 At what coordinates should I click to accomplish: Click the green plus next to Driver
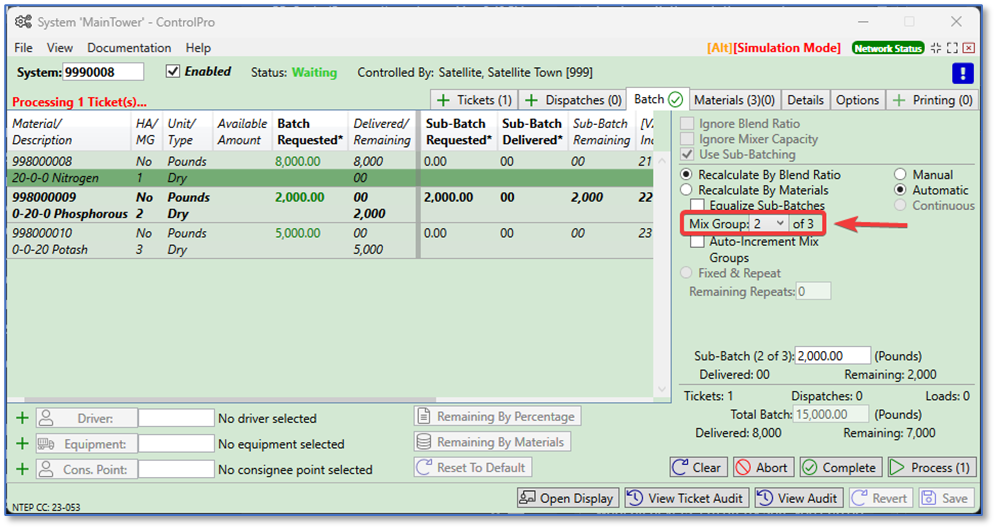(x=22, y=418)
